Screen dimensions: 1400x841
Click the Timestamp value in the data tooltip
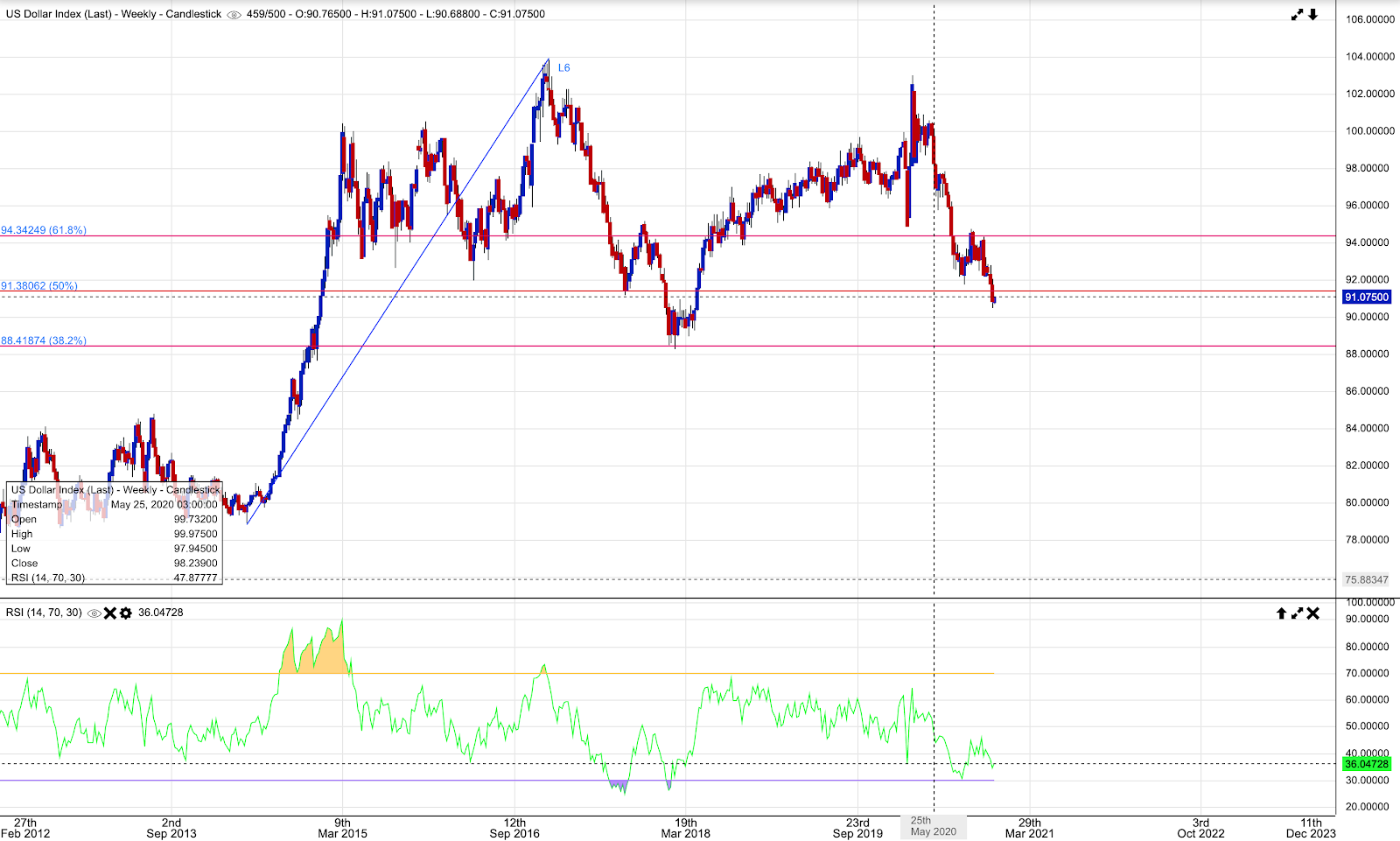[x=164, y=505]
